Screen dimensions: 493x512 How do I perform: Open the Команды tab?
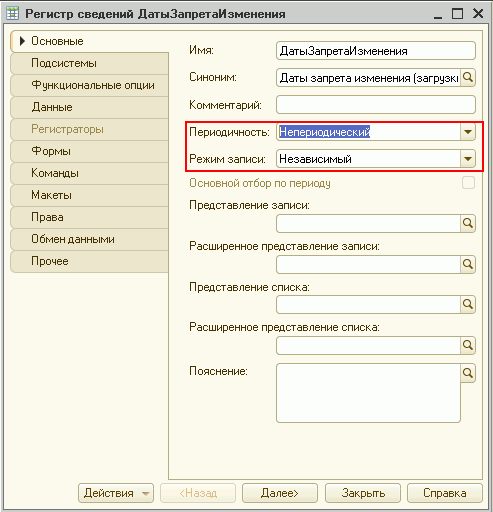tap(89, 173)
